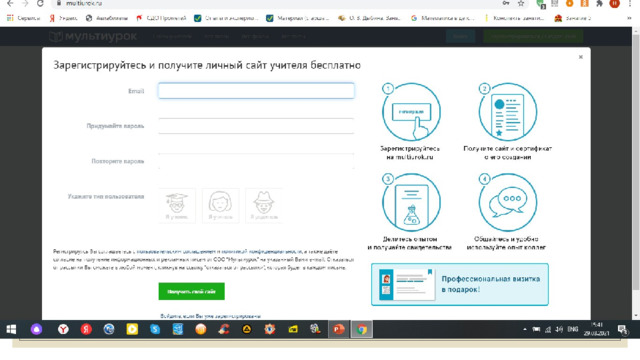Click the blue login button in header
640x360 pixels.
tap(460, 36)
